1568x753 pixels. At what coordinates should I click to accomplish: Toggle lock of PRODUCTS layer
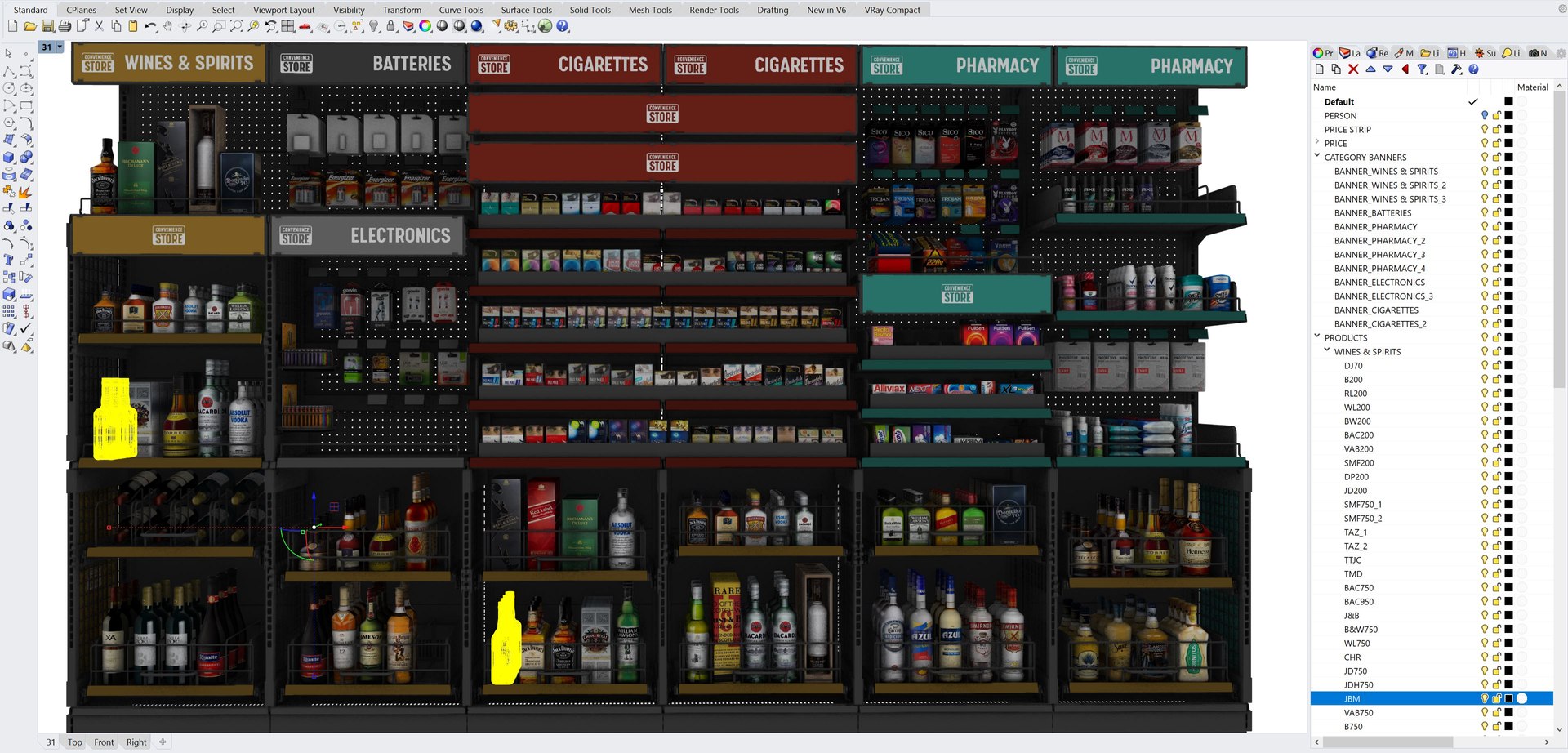[1497, 338]
